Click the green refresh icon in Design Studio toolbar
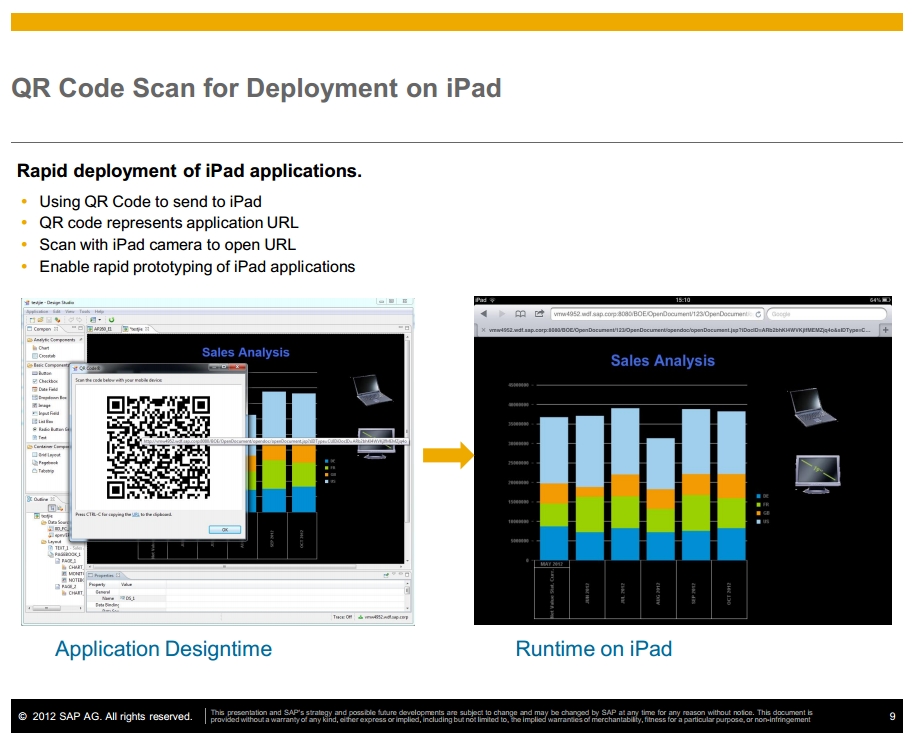912x748 pixels. (111, 320)
